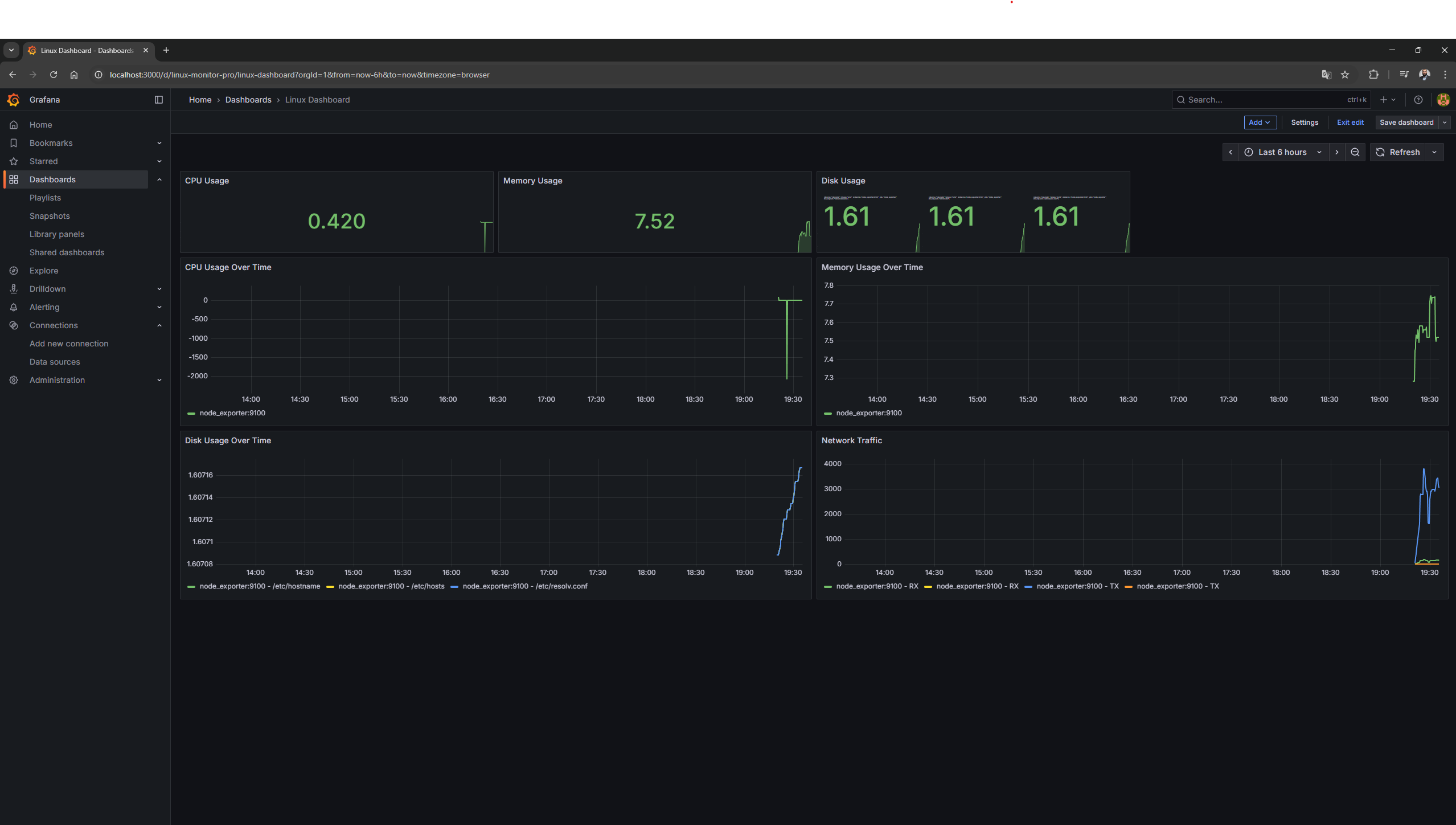The width and height of the screenshot is (1456, 825).
Task: Click the Grafana logo icon
Action: 14,100
